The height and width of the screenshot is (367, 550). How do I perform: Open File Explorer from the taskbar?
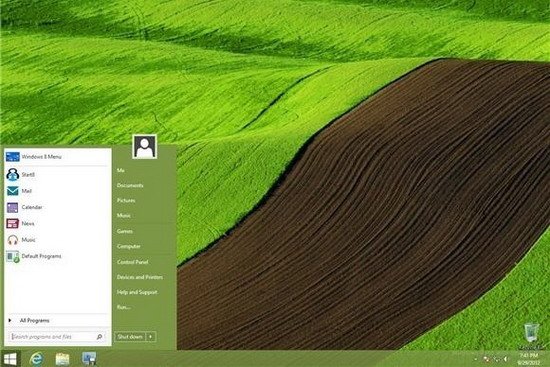coord(62,359)
